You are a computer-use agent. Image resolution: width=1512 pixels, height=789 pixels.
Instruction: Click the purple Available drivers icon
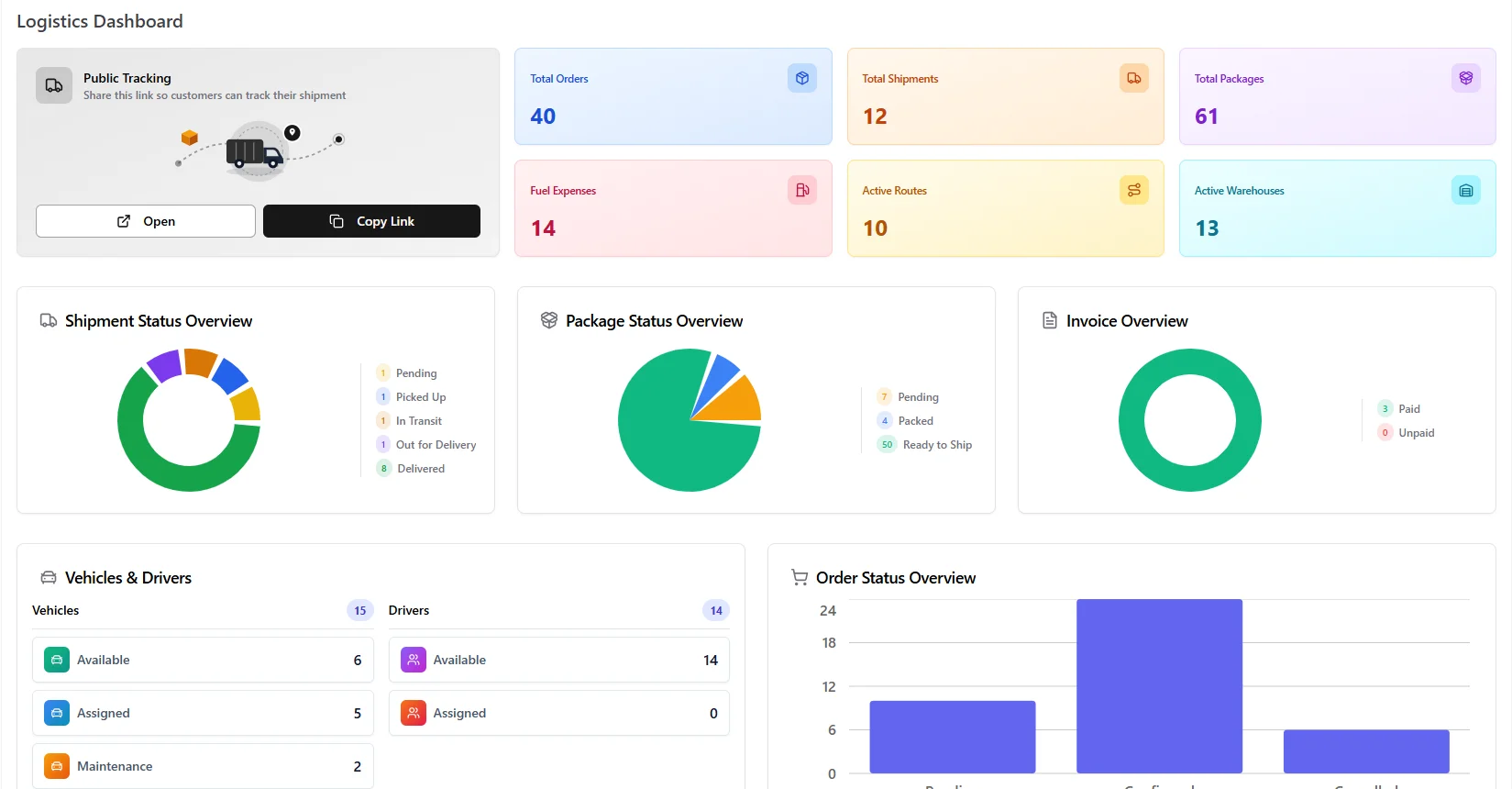tap(414, 660)
